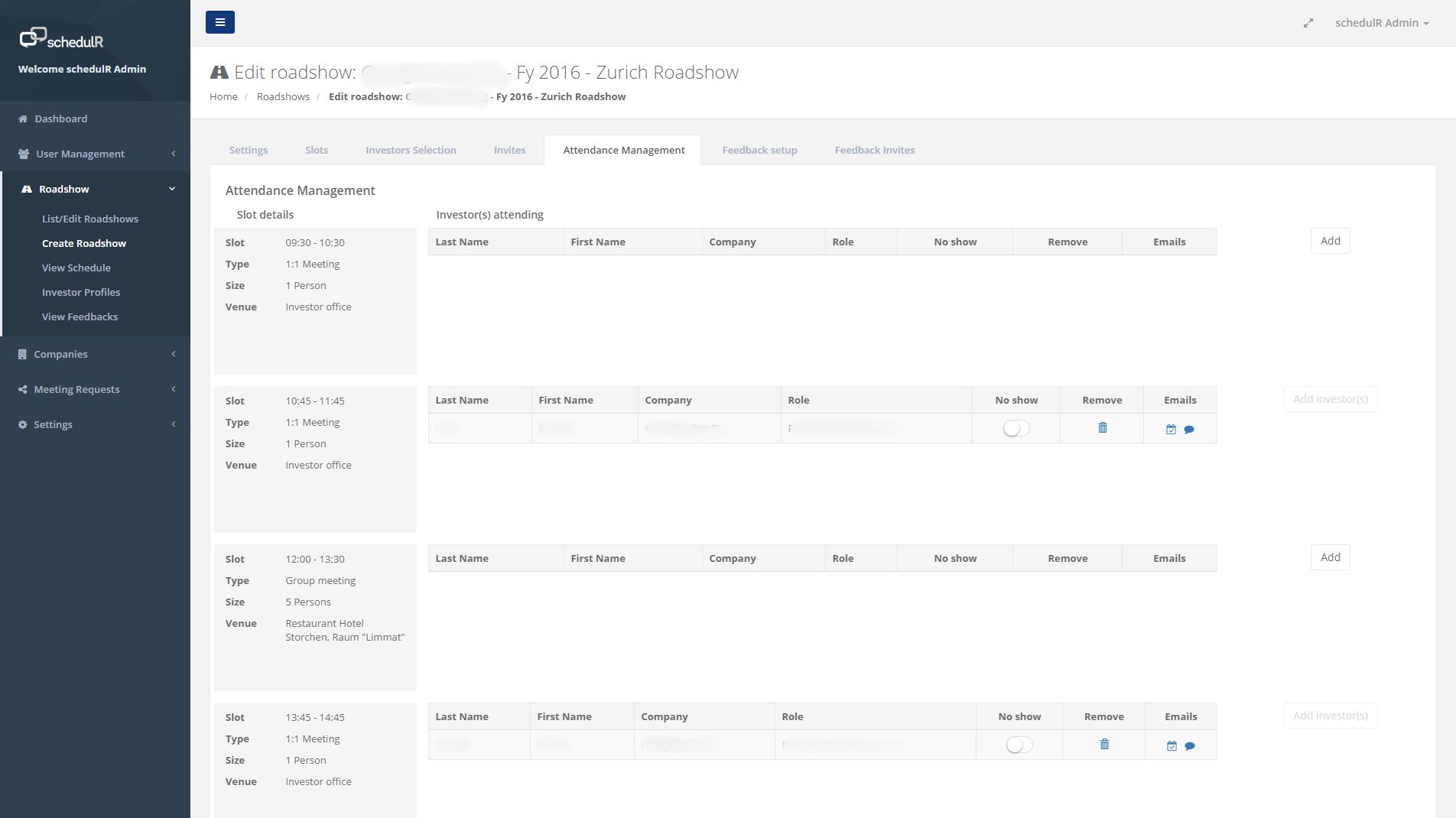Open the Feedback Invites tab

point(875,150)
